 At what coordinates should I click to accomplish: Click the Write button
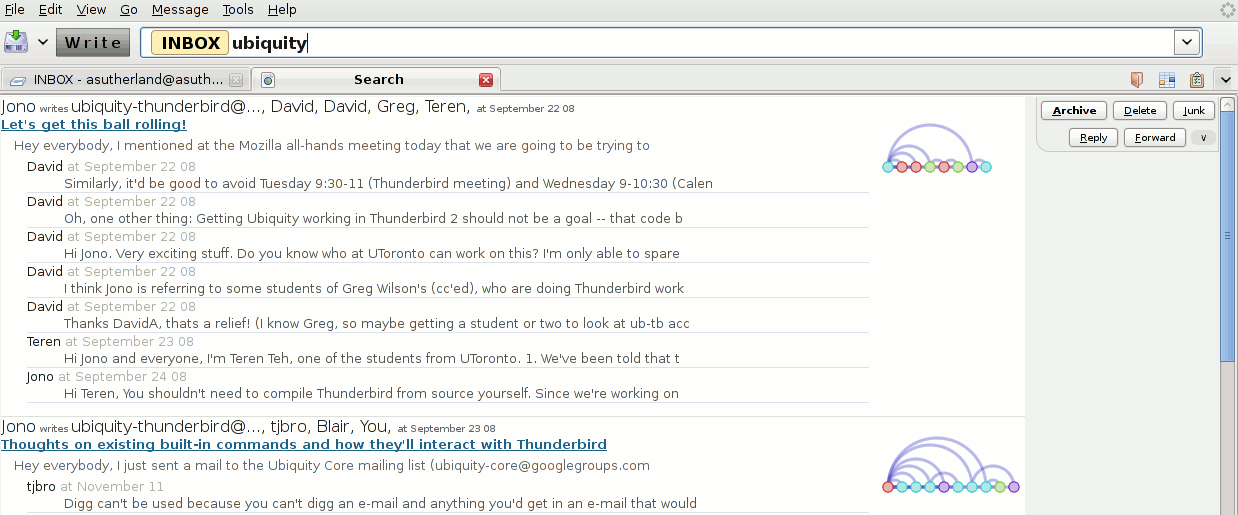93,42
